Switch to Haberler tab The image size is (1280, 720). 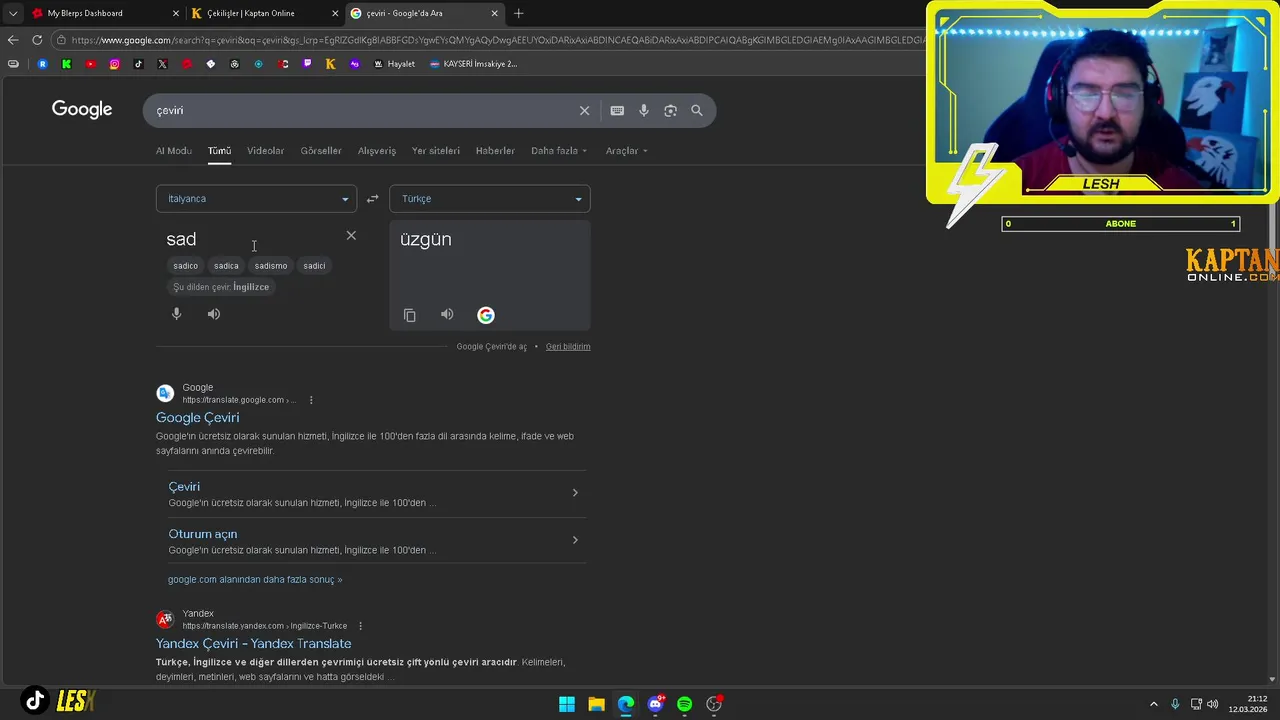pos(495,151)
